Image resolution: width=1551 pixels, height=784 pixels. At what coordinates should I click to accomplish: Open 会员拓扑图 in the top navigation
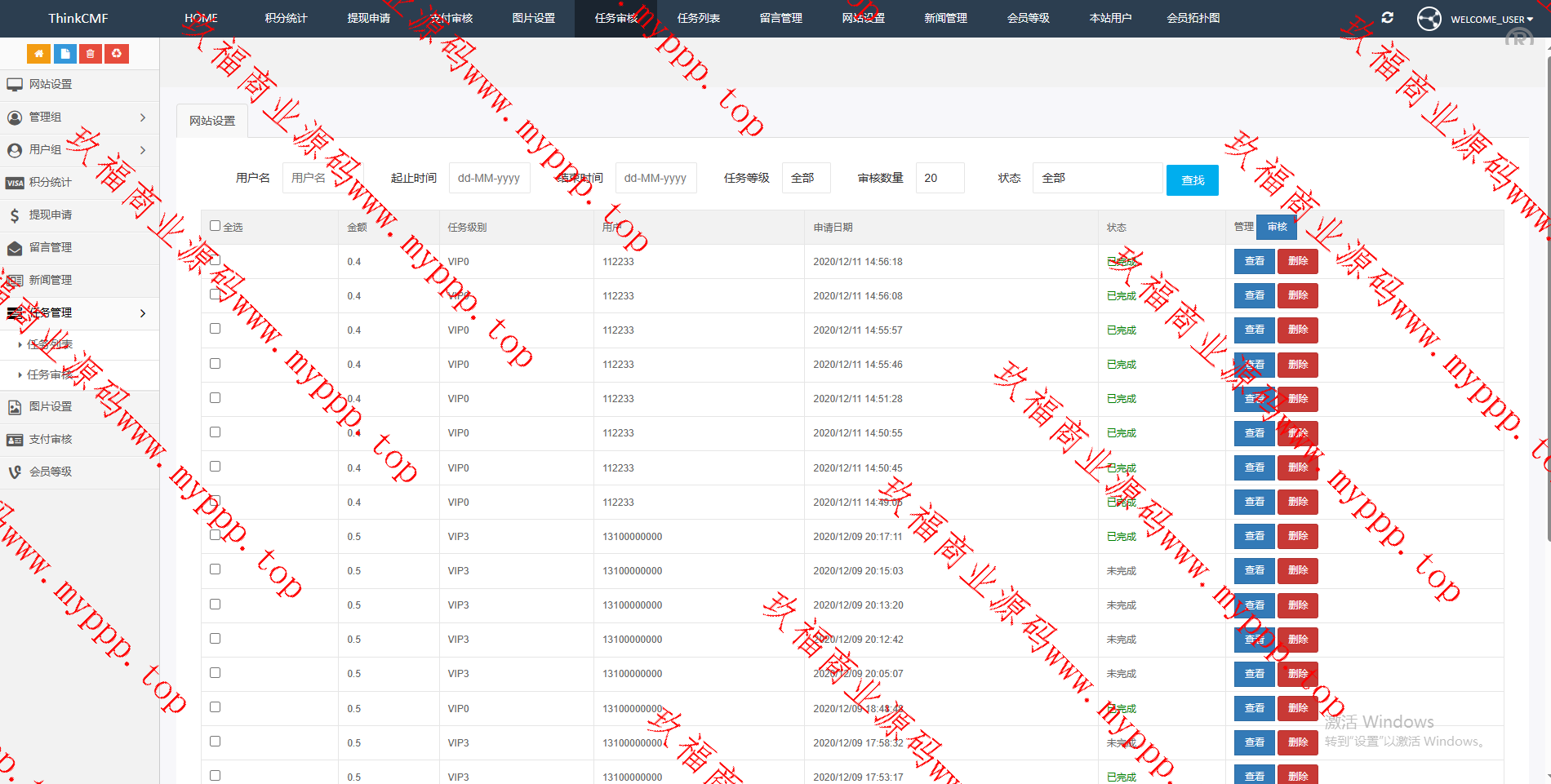point(1193,18)
